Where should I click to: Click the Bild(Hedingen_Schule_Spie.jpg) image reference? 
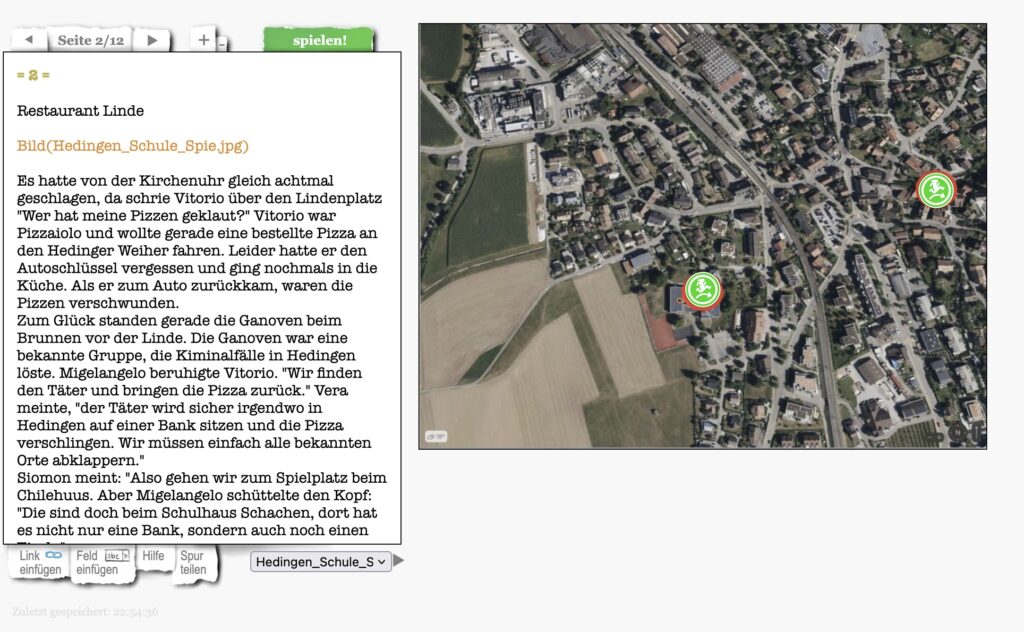click(x=132, y=146)
